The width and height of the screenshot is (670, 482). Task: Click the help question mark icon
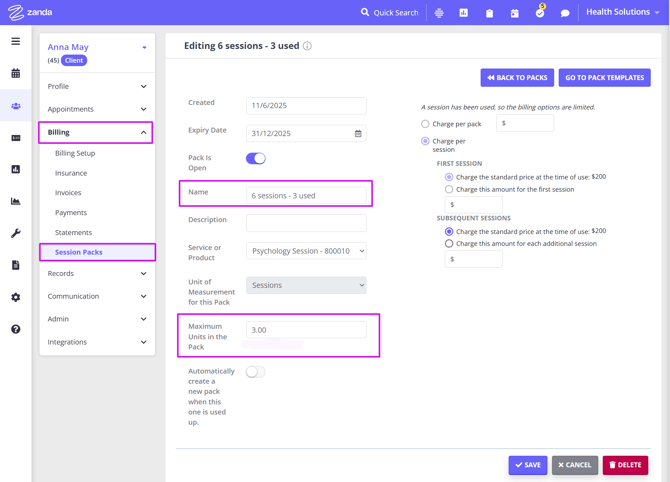pyautogui.click(x=15, y=329)
